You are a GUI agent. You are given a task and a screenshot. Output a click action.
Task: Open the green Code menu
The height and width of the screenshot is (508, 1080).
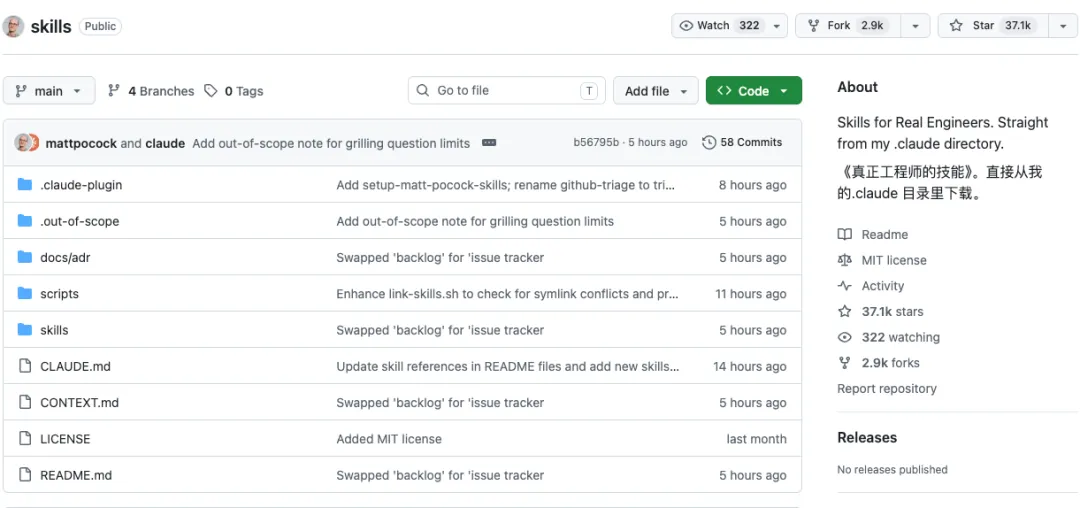click(x=753, y=91)
